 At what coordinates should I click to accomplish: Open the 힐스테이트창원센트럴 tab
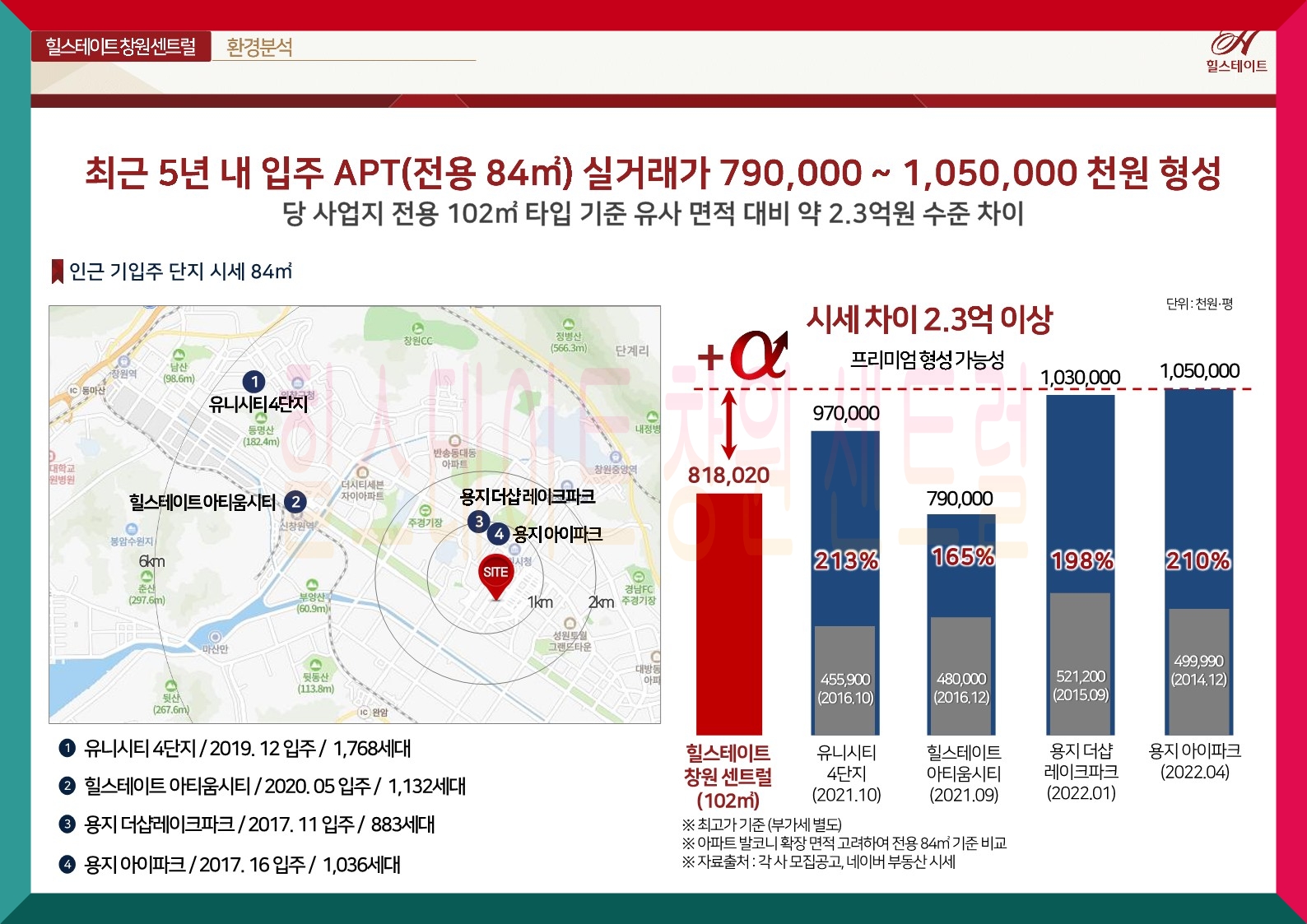coord(121,46)
